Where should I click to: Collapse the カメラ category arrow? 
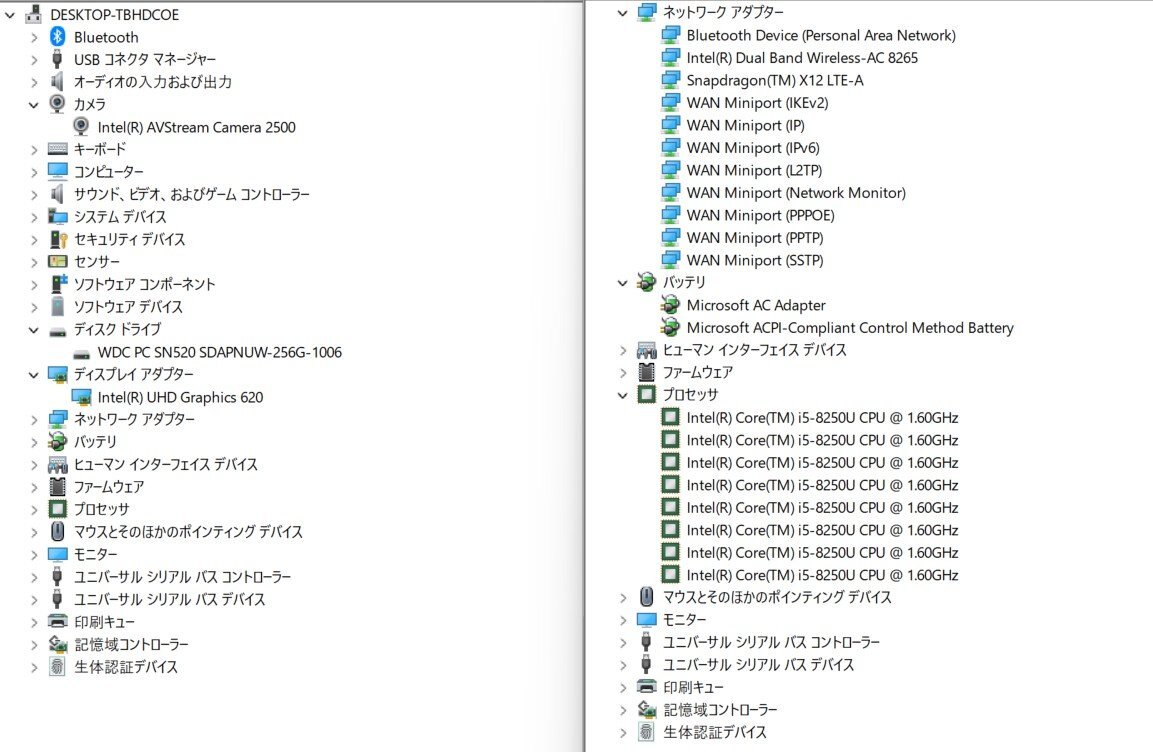click(34, 104)
